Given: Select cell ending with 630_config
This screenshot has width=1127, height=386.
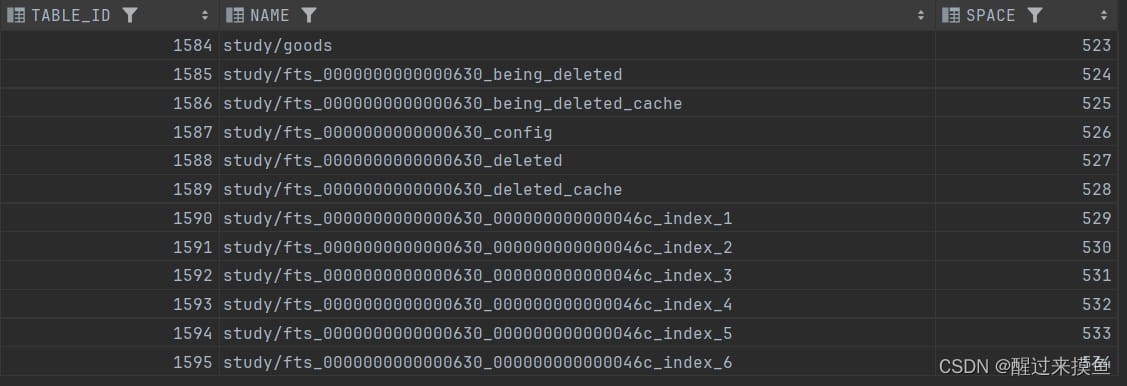Looking at the screenshot, I should pos(576,132).
